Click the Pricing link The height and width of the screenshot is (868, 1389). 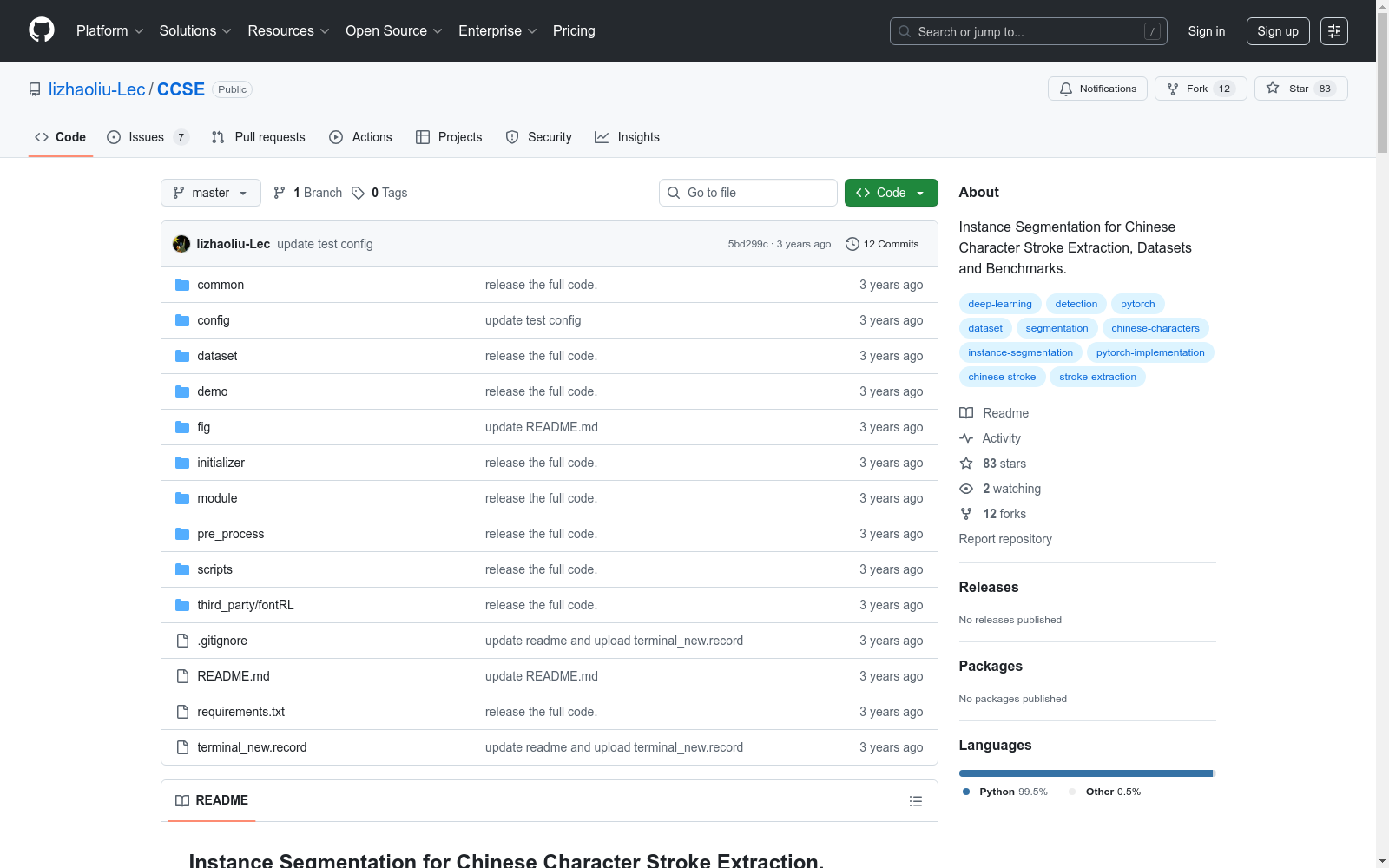(x=574, y=31)
